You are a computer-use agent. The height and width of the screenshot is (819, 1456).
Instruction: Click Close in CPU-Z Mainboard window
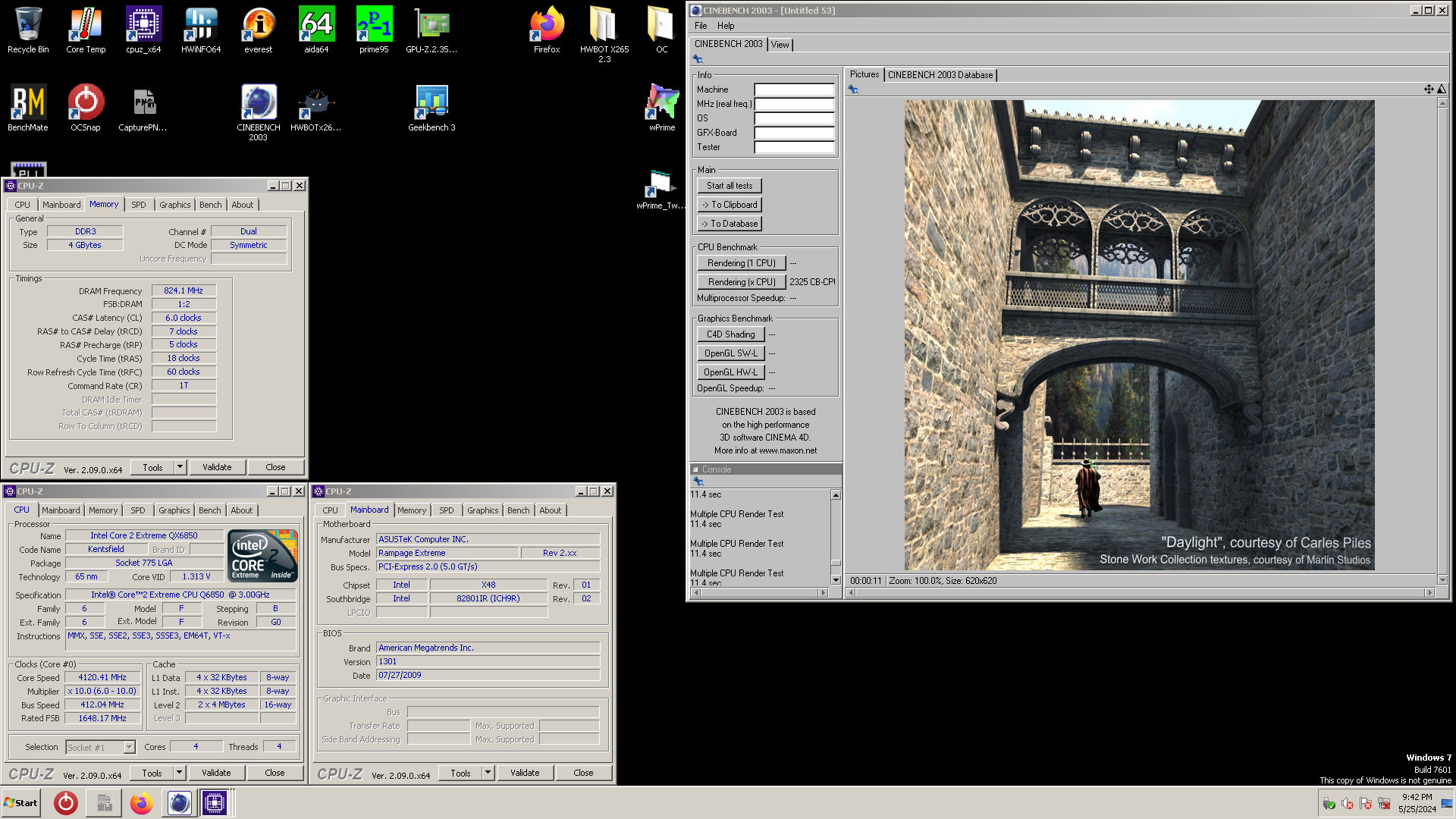[x=583, y=773]
